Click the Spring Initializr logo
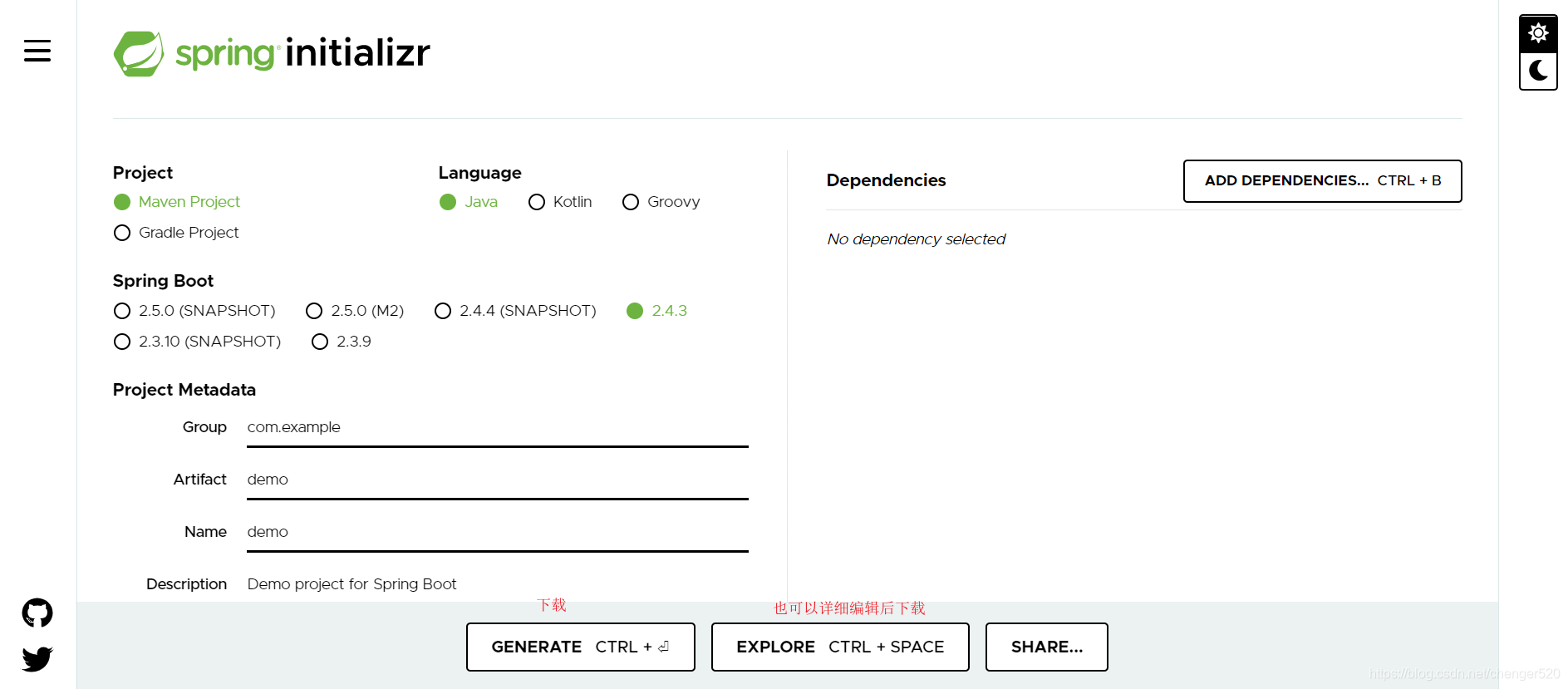The height and width of the screenshot is (689, 1568). tap(272, 53)
